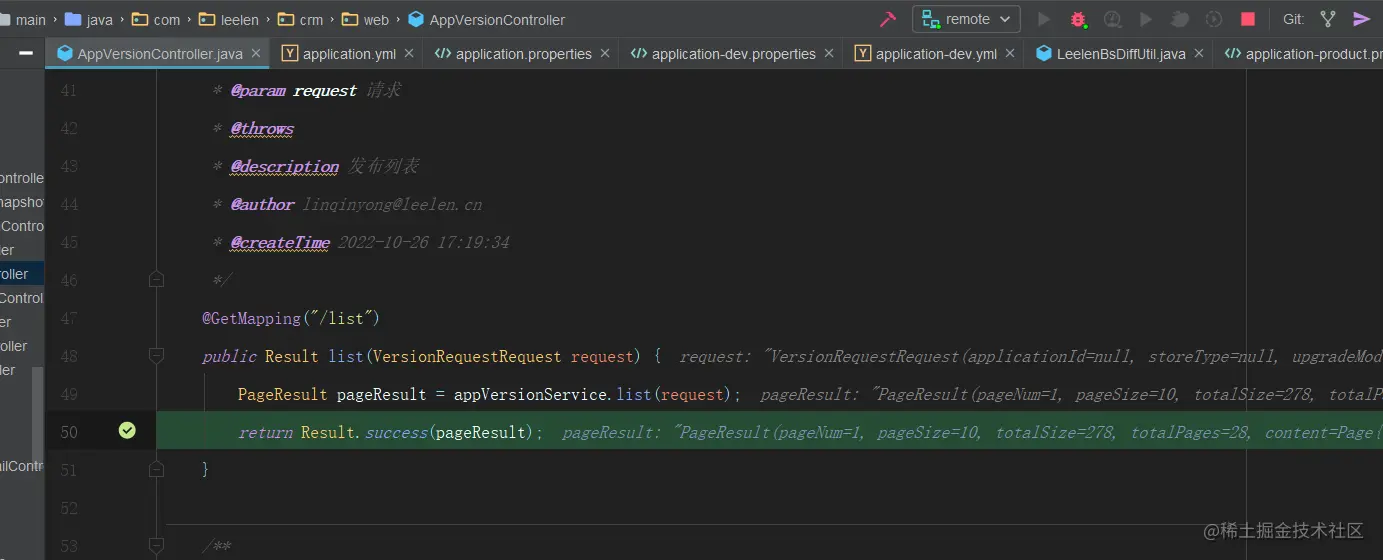1383x560 pixels.
Task: Collapse the fold marker at line 53
Action: click(156, 546)
